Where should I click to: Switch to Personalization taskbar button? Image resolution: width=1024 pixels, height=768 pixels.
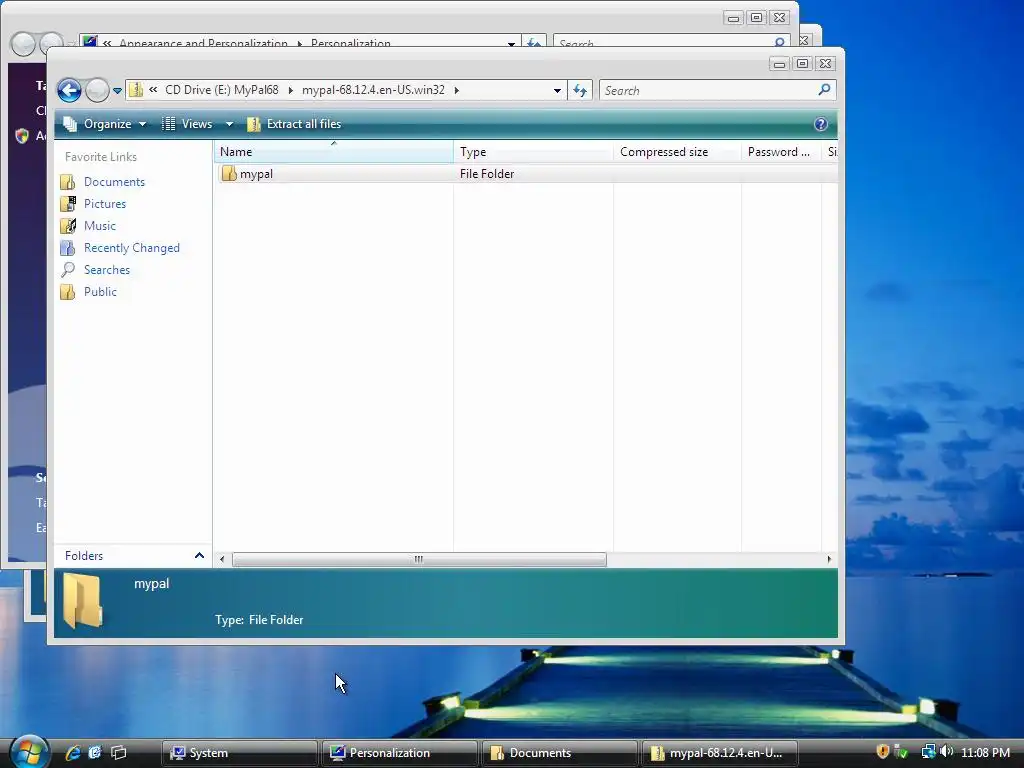point(399,753)
